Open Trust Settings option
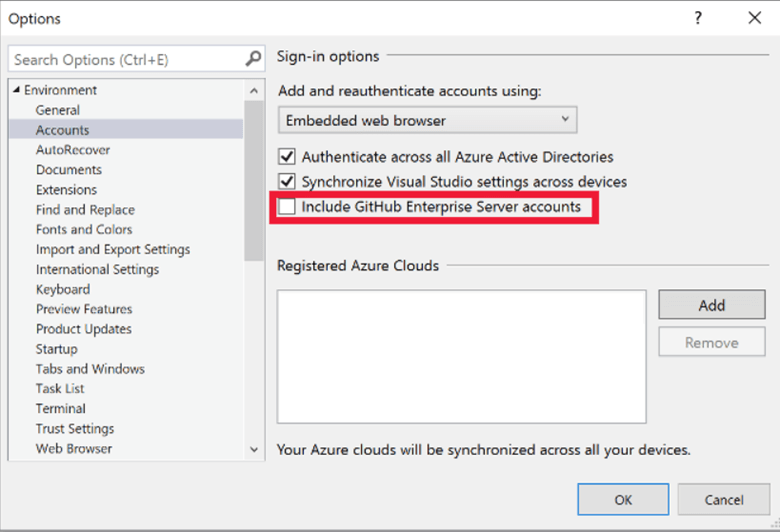Image resolution: width=780 pixels, height=532 pixels. coord(76,428)
